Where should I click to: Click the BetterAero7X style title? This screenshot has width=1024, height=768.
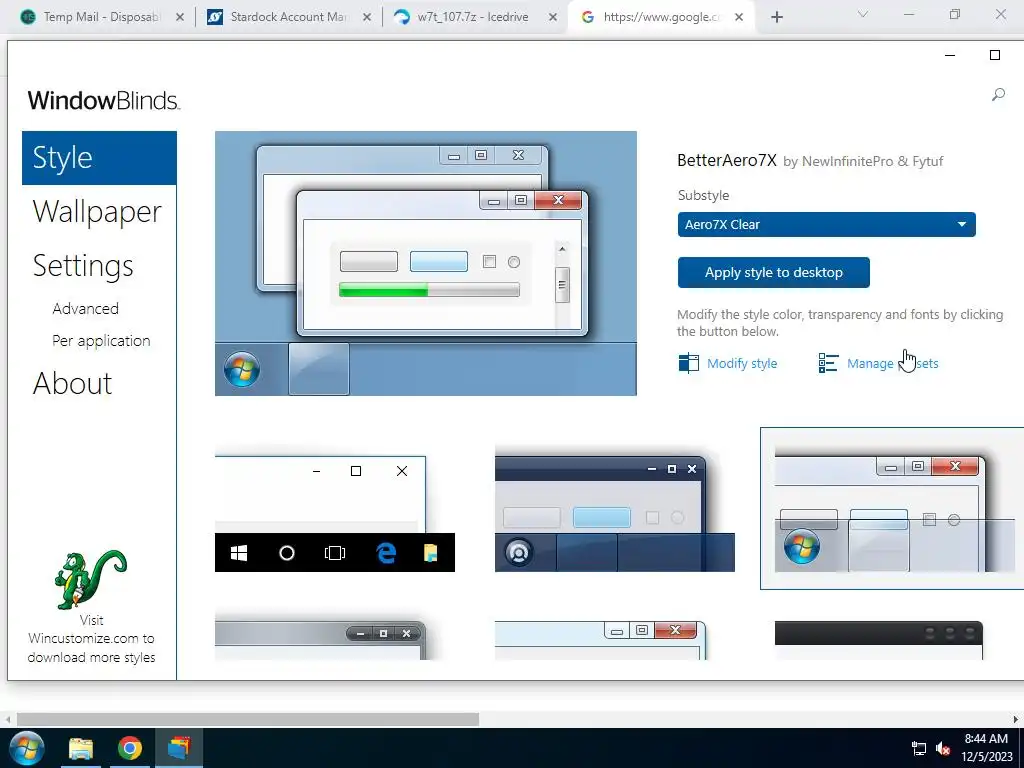pyautogui.click(x=727, y=160)
